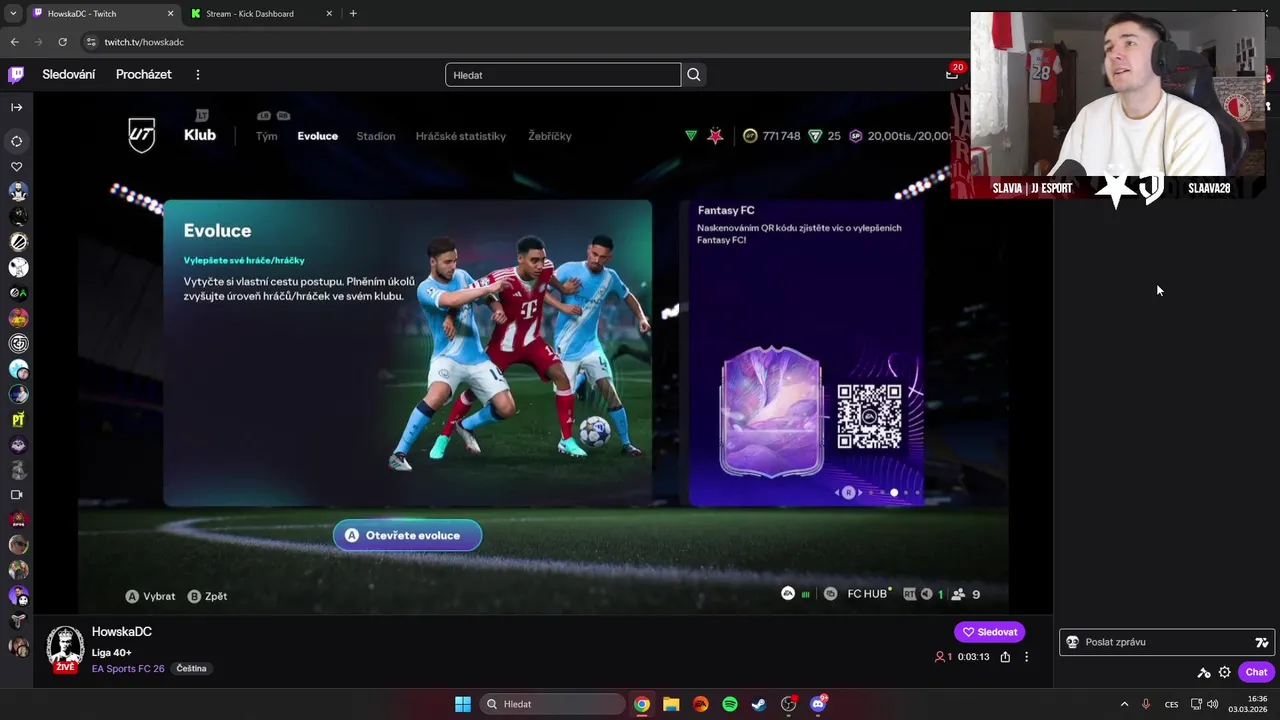
Task: Open Procházet in Twitch top nav
Action: (144, 74)
